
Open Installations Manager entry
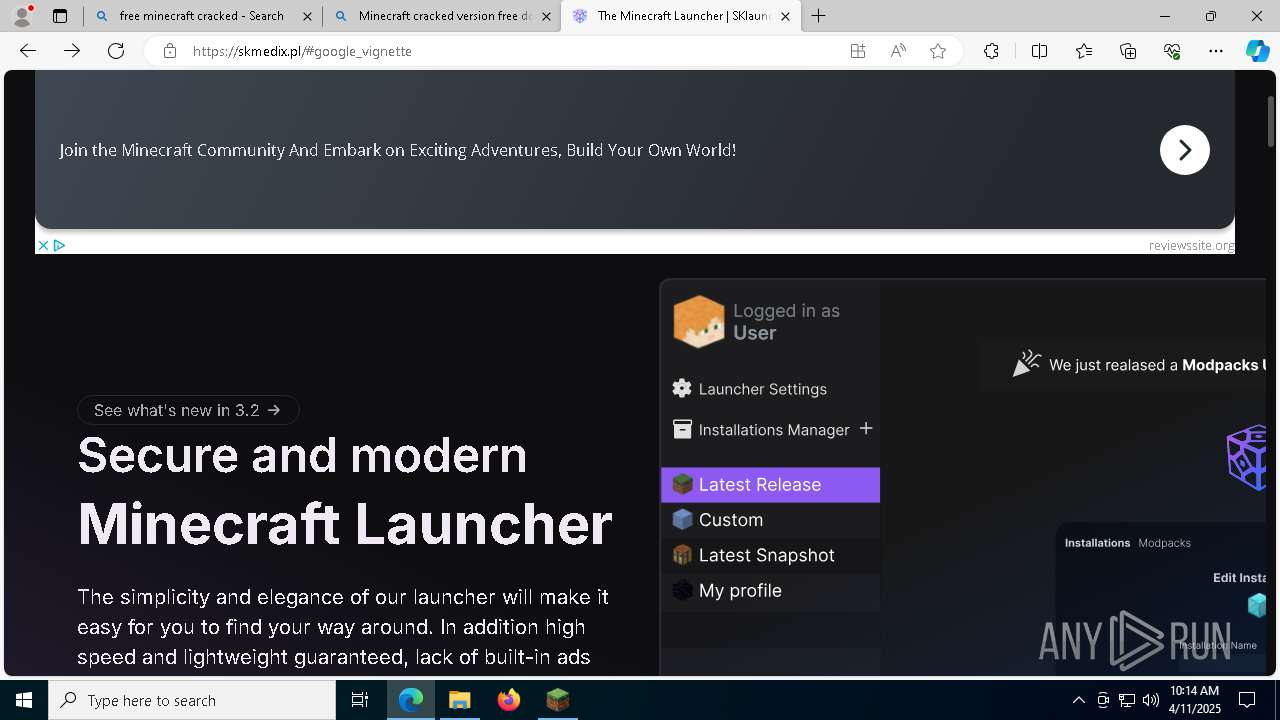(761, 430)
